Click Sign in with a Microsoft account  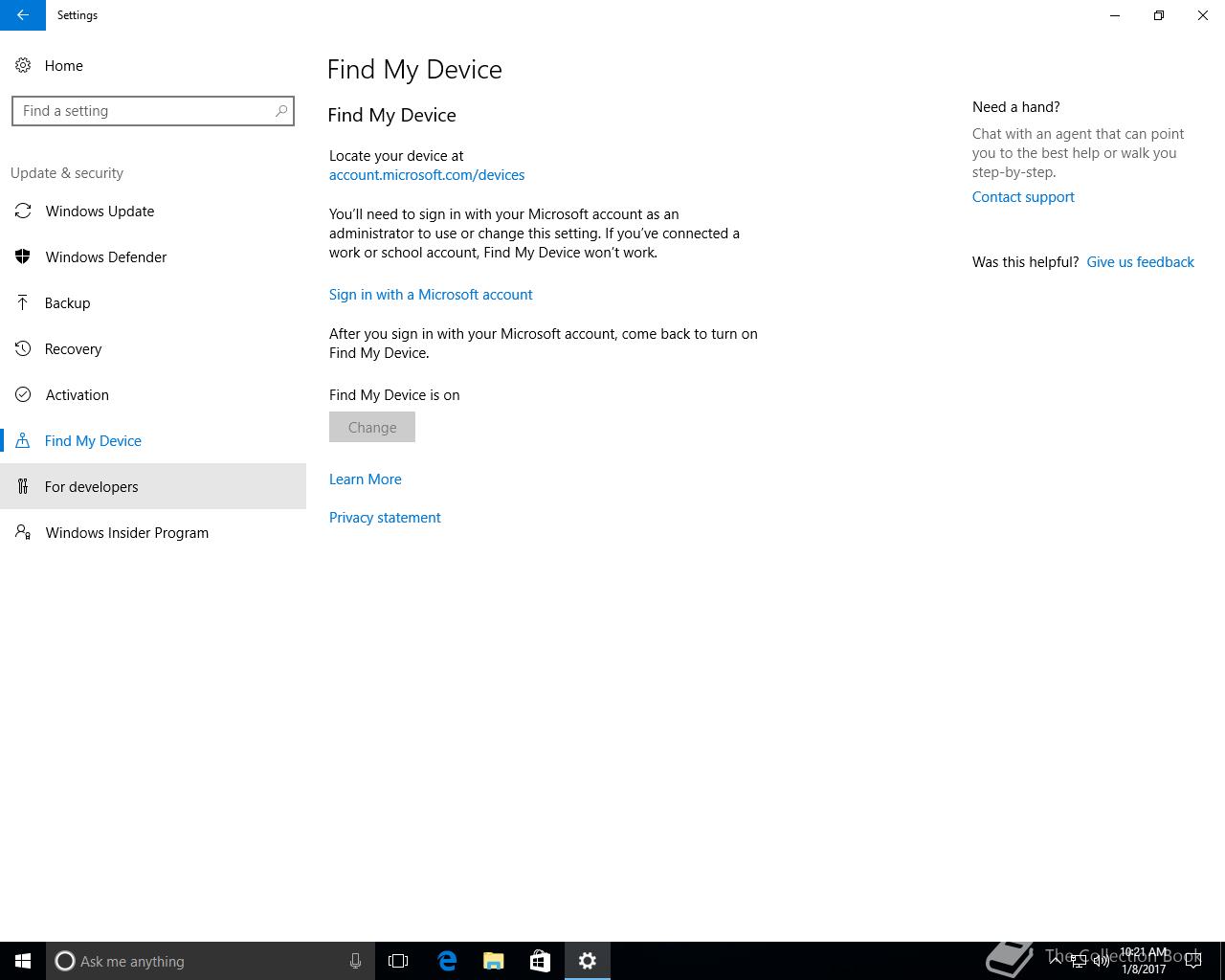coord(431,295)
